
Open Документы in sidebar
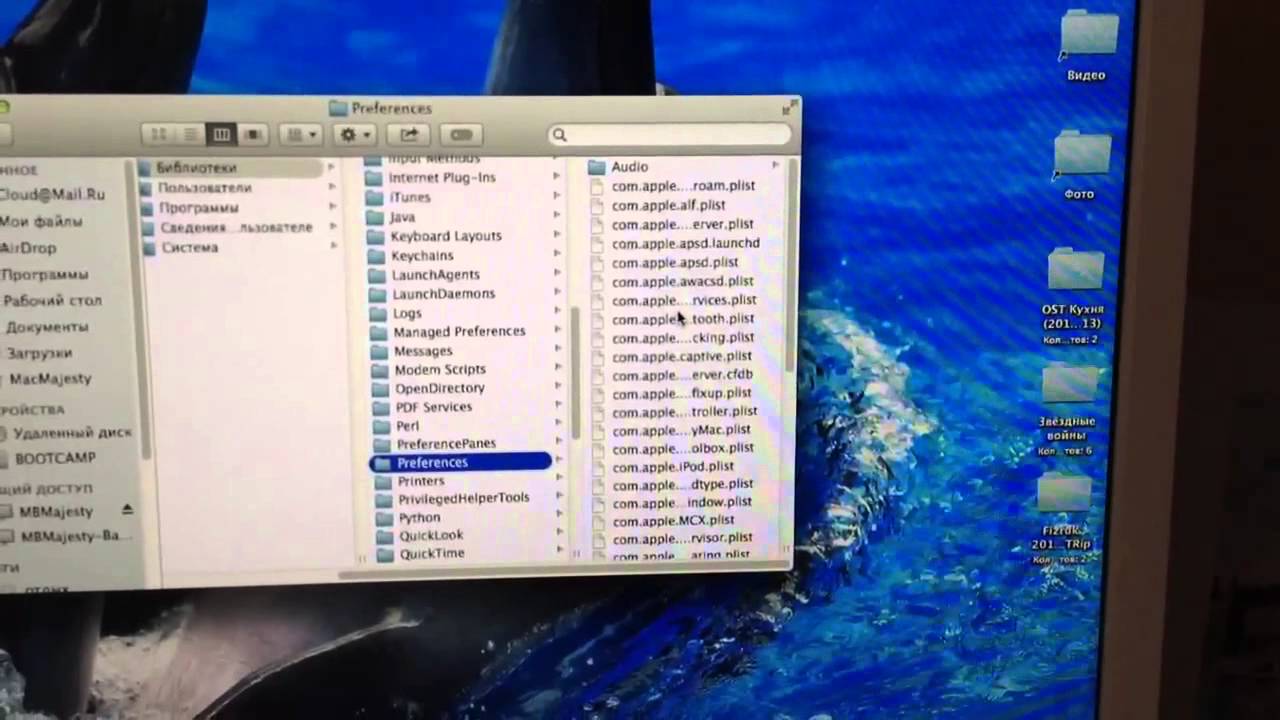tap(47, 327)
